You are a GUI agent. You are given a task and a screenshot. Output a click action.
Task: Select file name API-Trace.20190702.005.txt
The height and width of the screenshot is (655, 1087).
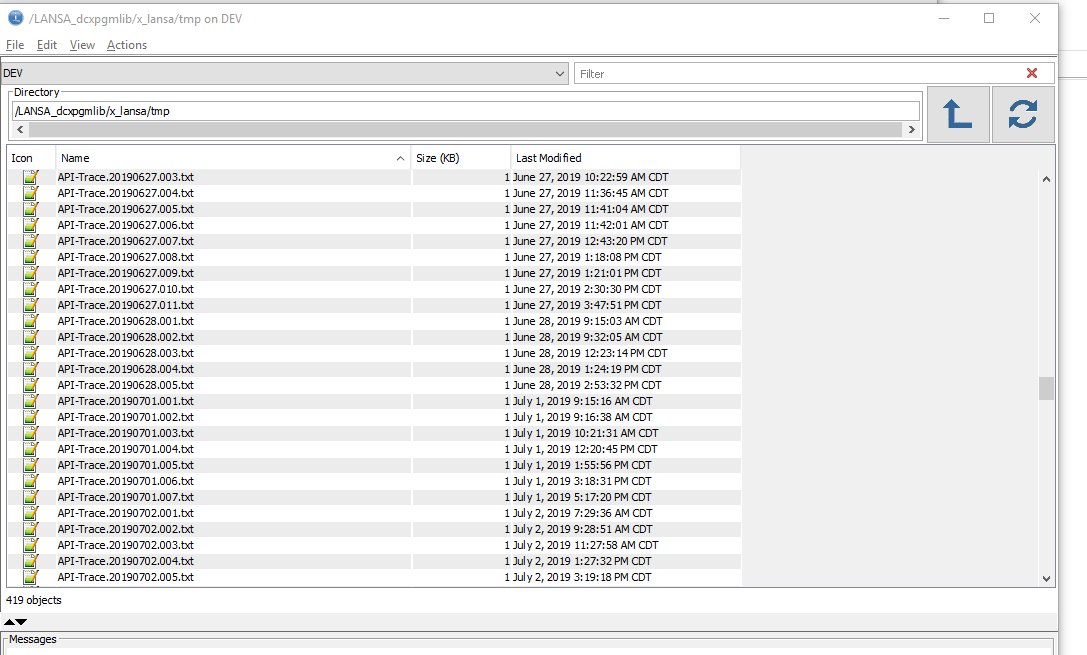pyautogui.click(x=125, y=577)
